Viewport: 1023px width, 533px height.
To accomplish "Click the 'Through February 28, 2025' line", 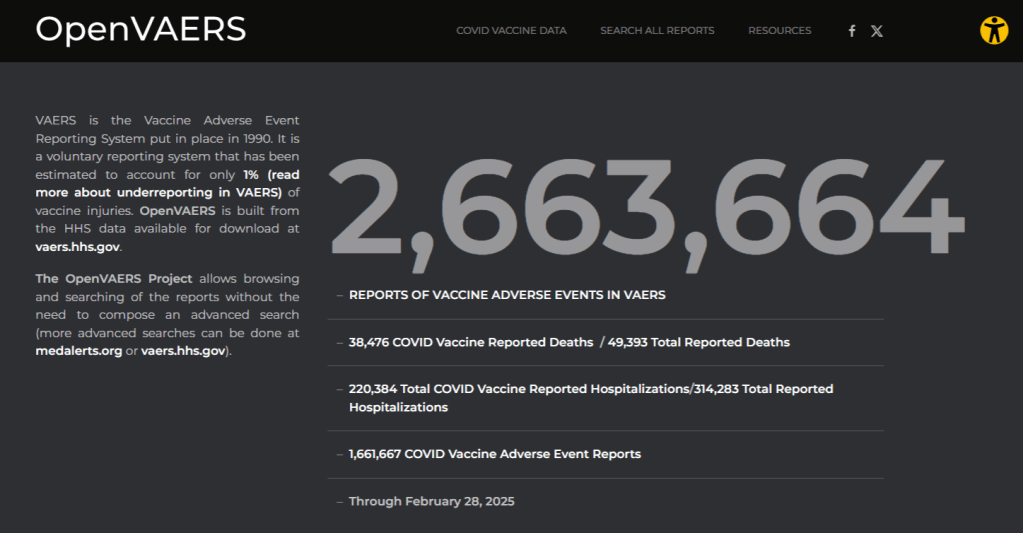I will click(x=431, y=501).
